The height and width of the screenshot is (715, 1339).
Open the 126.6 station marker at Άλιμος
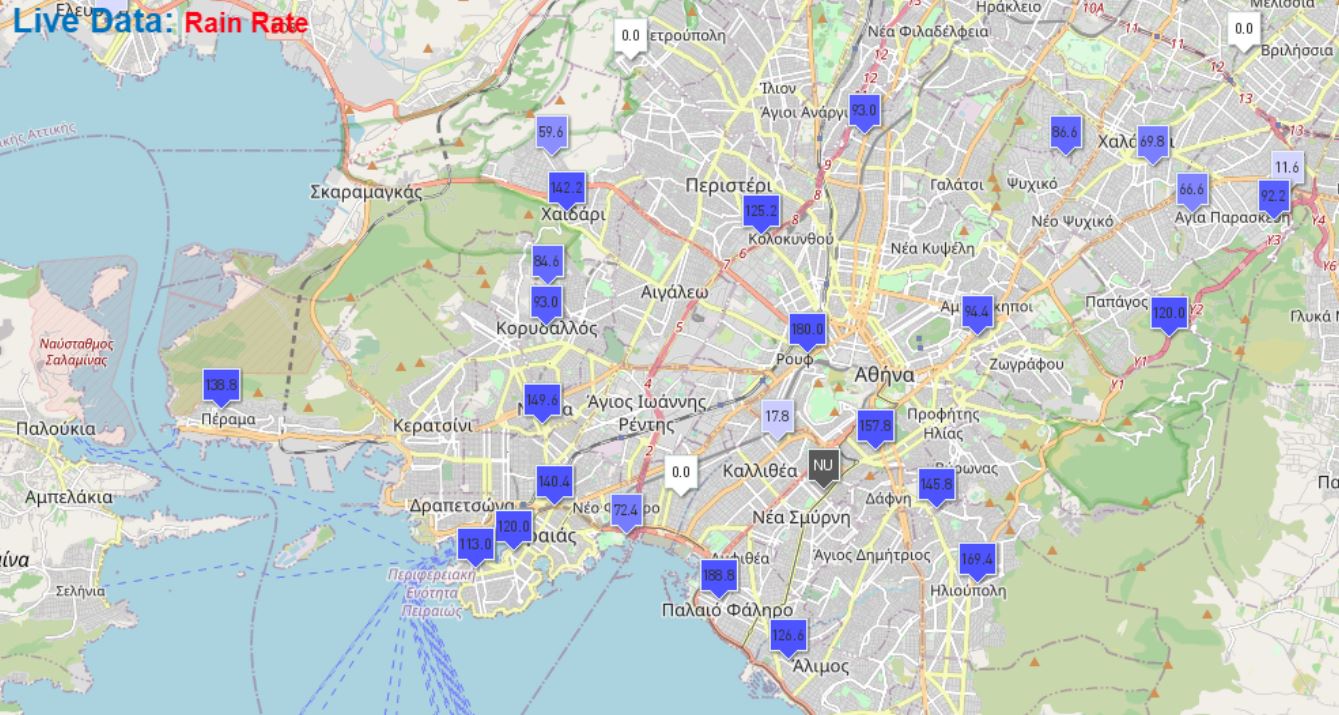[788, 636]
